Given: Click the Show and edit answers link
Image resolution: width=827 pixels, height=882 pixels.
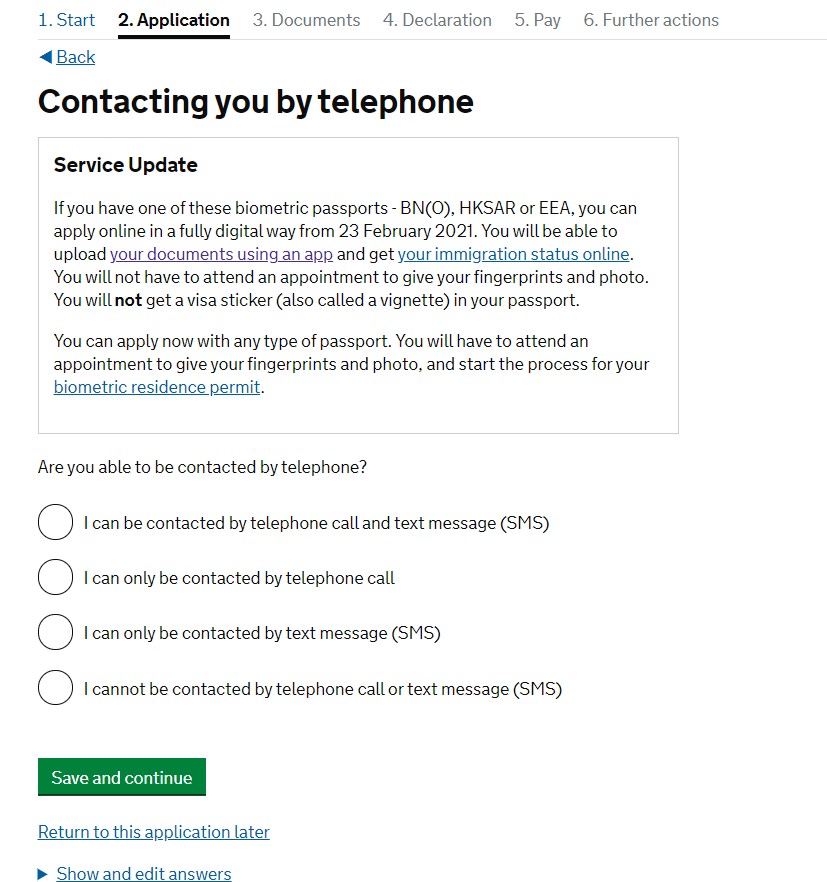Looking at the screenshot, I should pyautogui.click(x=144, y=874).
